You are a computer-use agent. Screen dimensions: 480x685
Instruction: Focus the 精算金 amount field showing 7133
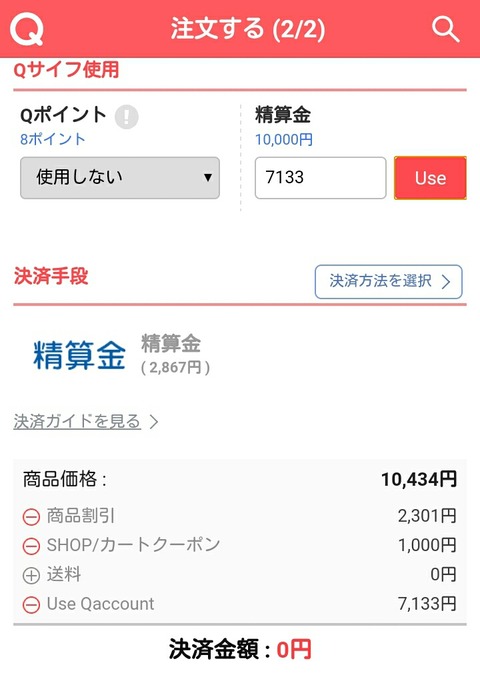click(x=321, y=178)
